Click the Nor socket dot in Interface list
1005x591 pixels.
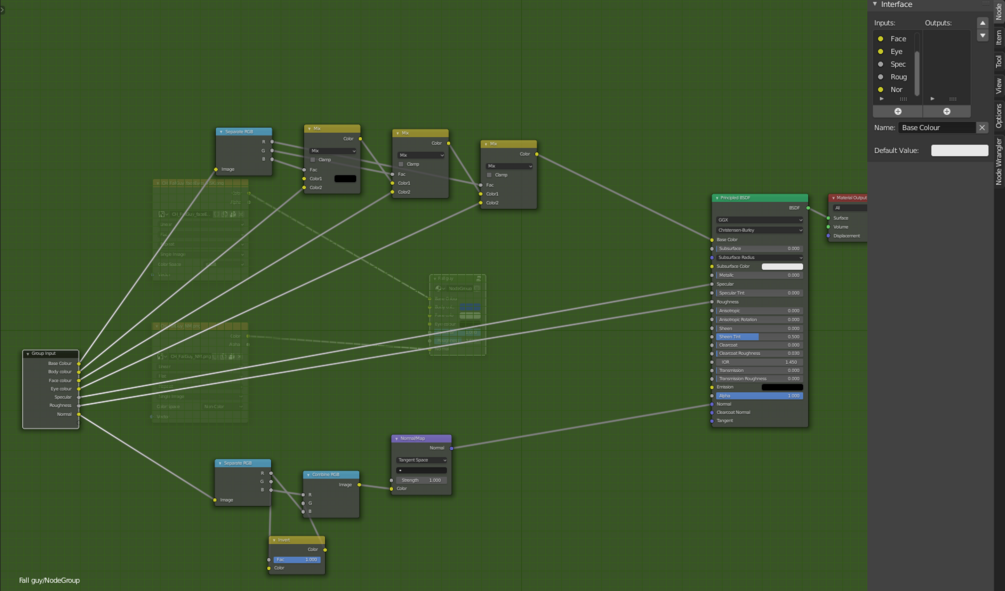(x=880, y=90)
